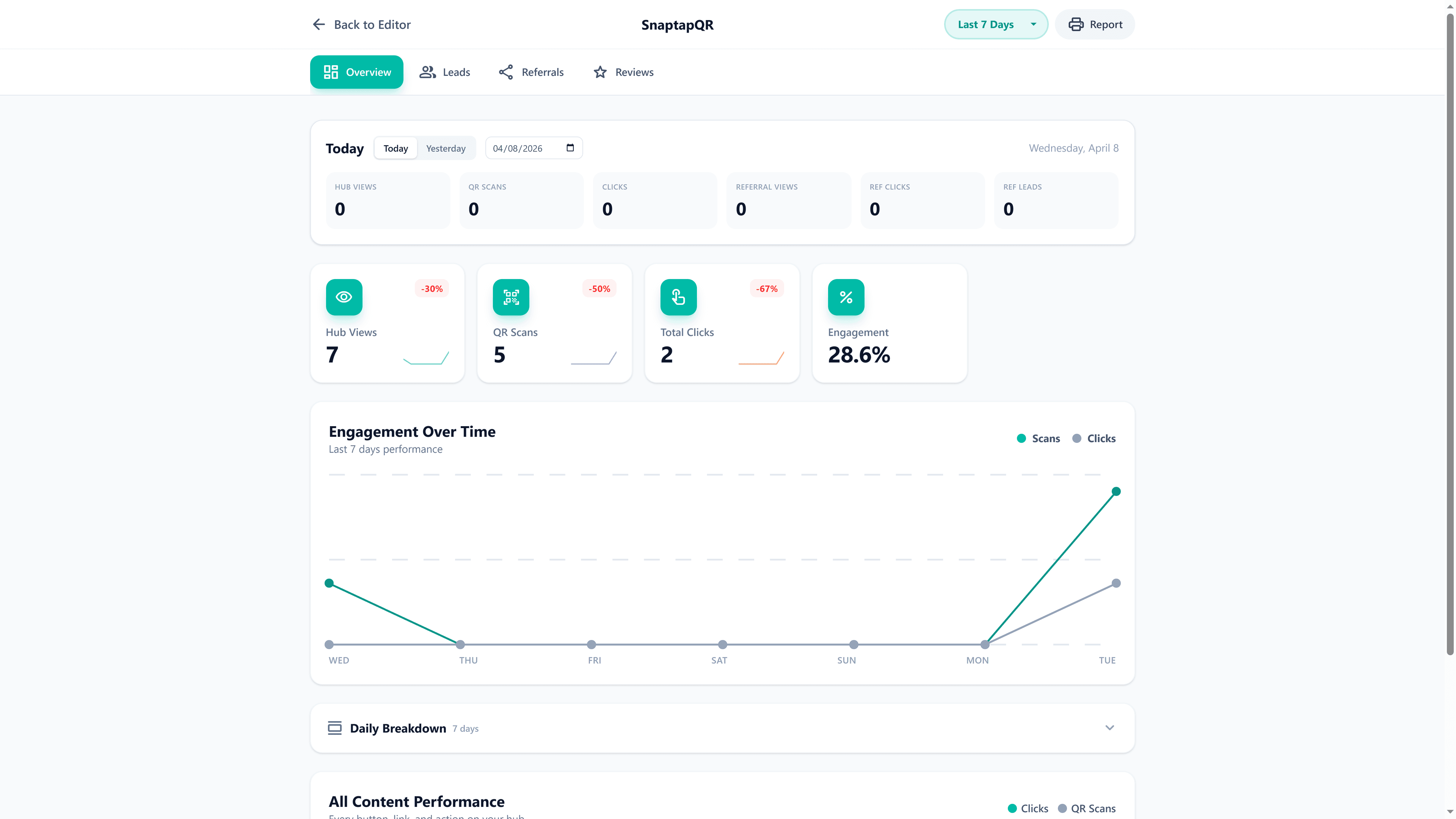
Task: Click the QR Scans -50% change badge
Action: pyautogui.click(x=599, y=289)
